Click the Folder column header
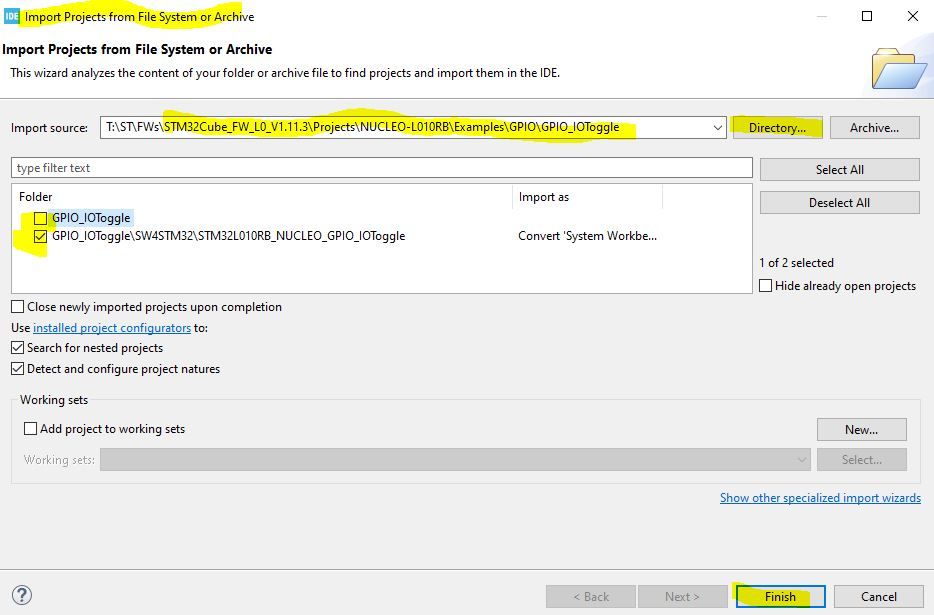Viewport: 934px width, 615px height. (262, 197)
